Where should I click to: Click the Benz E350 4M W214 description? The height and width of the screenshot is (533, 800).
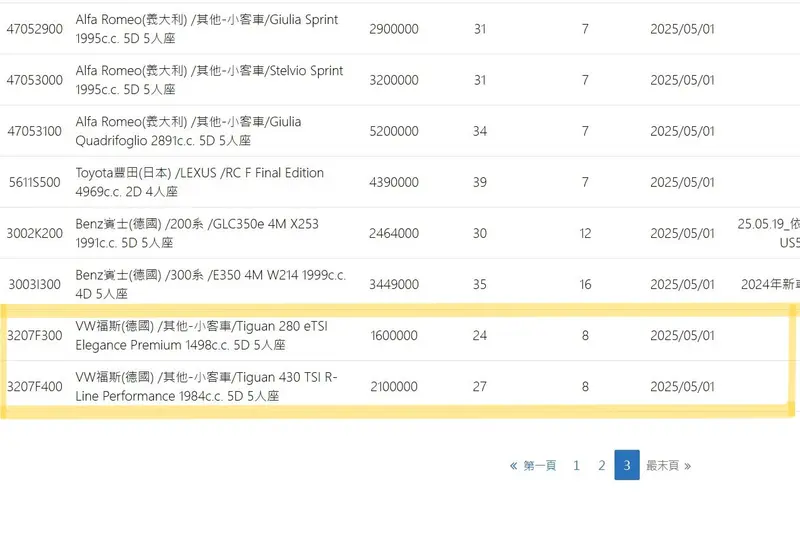(x=211, y=284)
